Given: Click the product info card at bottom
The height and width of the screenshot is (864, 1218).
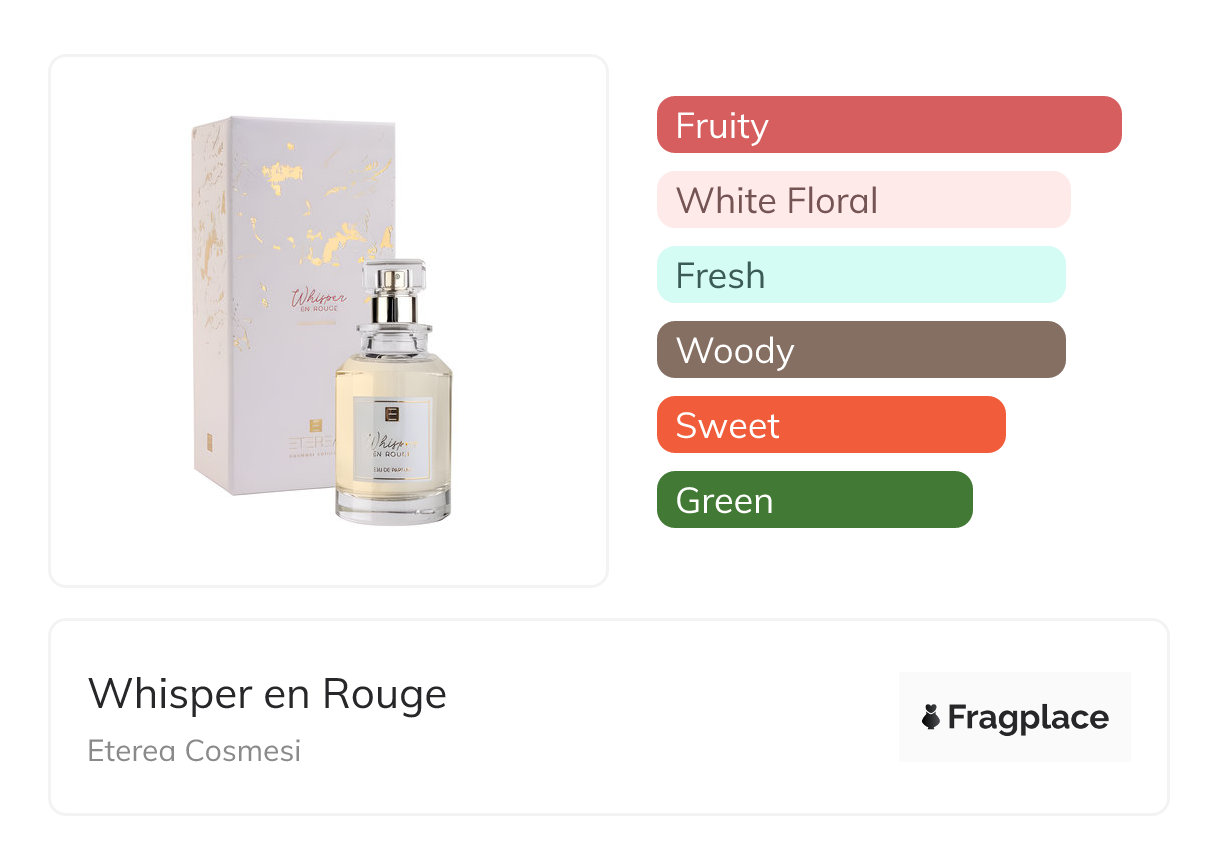Looking at the screenshot, I should pyautogui.click(x=609, y=717).
